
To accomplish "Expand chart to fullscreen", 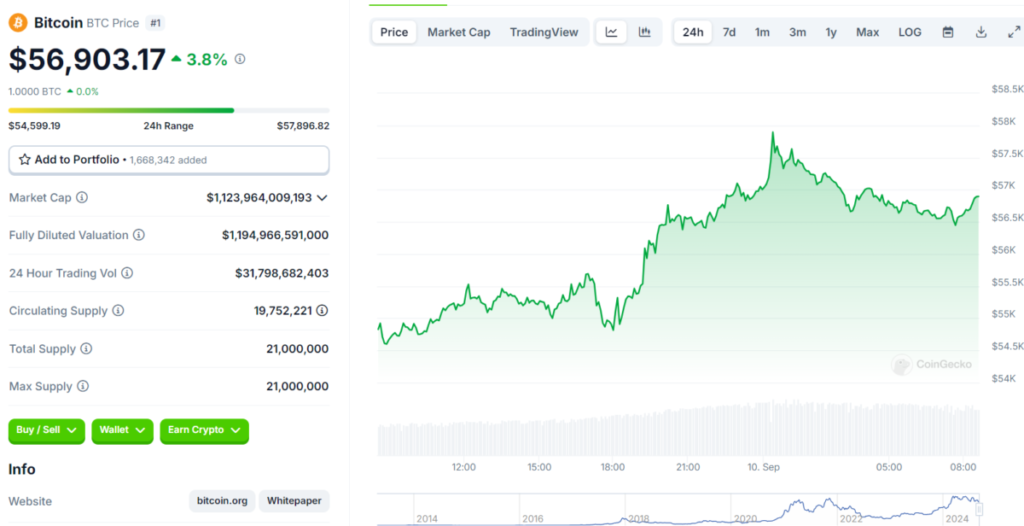I will [1014, 32].
